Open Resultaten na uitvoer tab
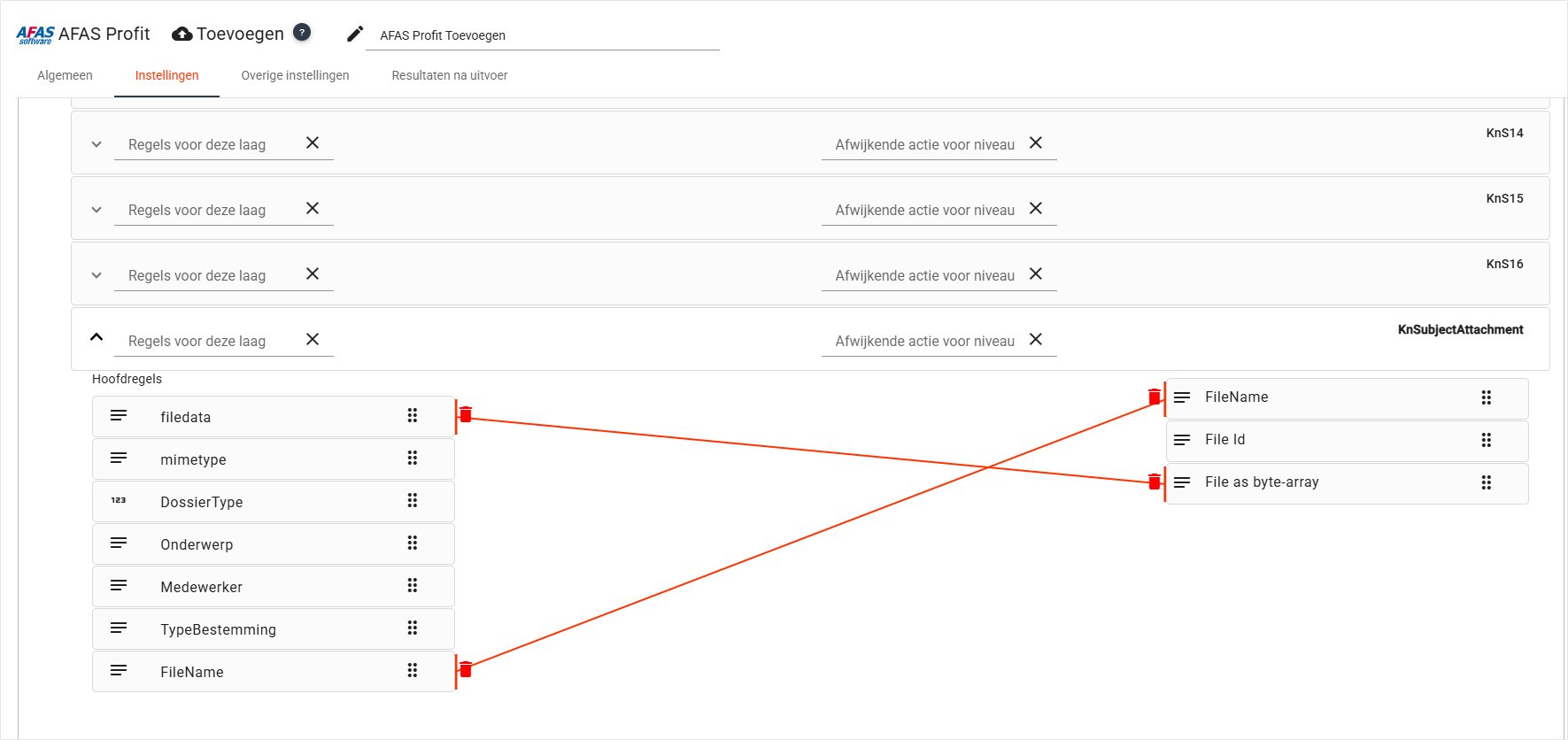1568x740 pixels. click(450, 75)
